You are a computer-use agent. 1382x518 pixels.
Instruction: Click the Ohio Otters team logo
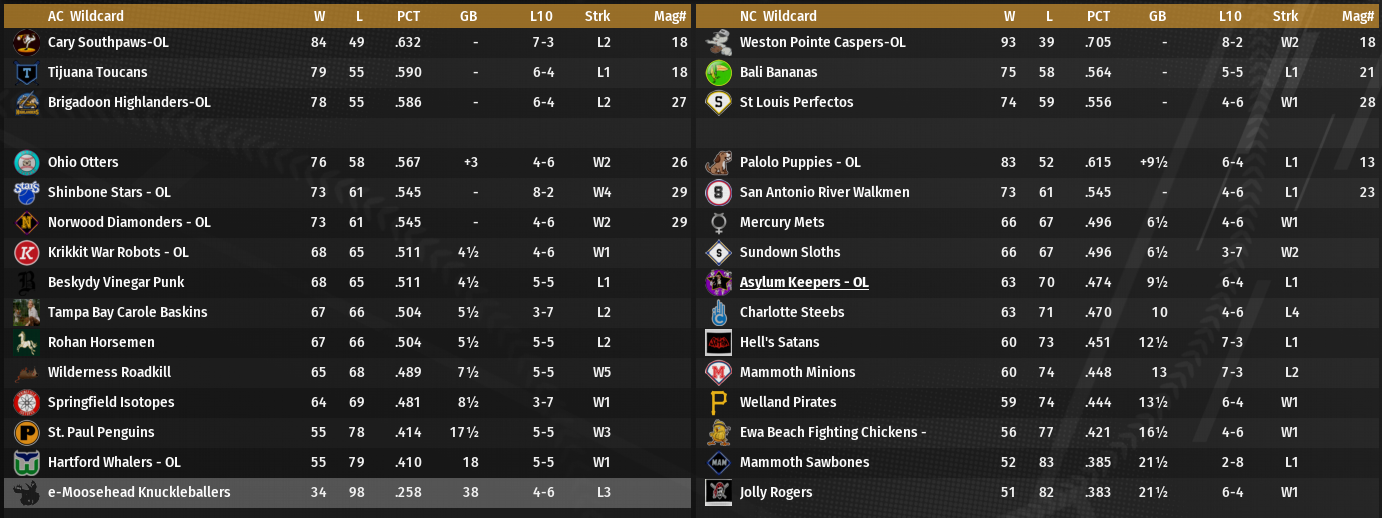click(27, 162)
